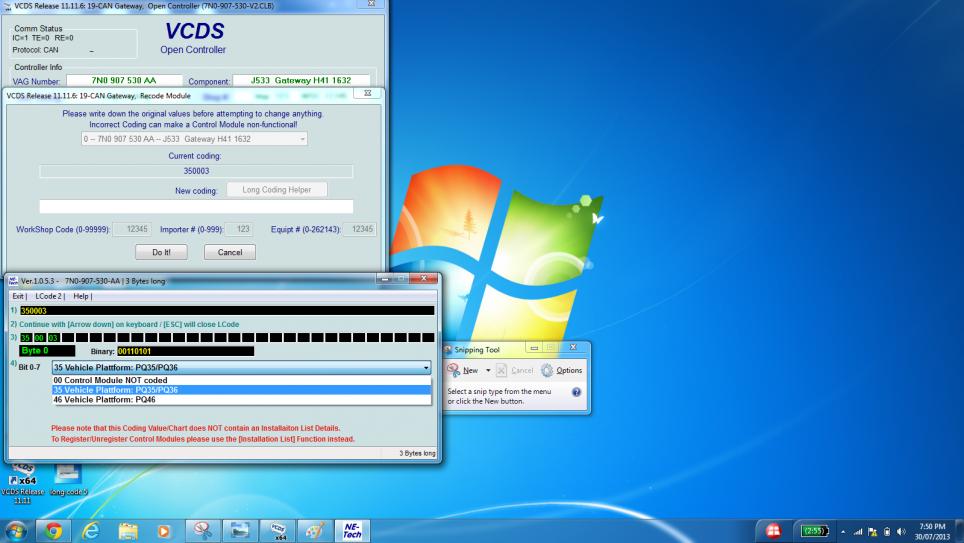Minimize the Snipping Tool window

tap(534, 348)
